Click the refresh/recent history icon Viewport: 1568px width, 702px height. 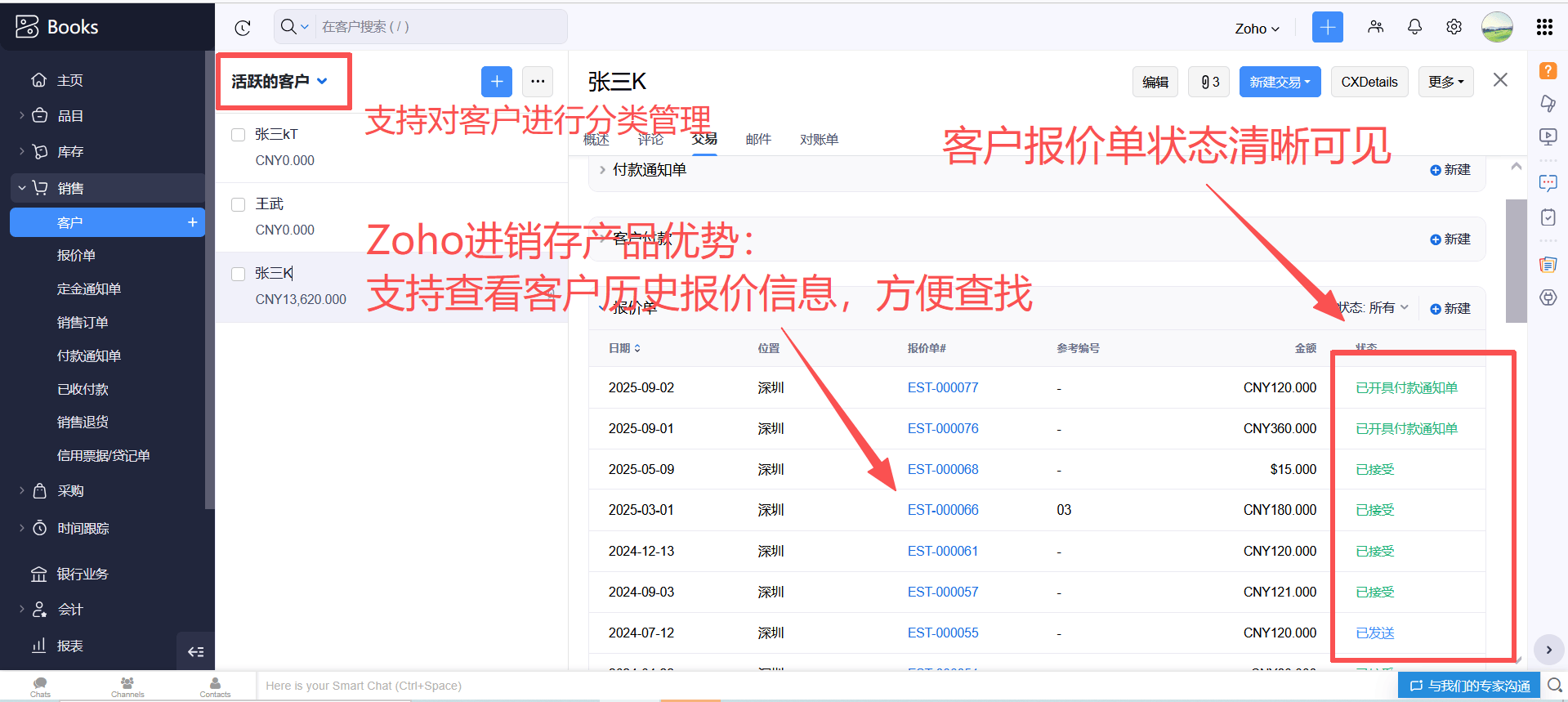click(243, 28)
